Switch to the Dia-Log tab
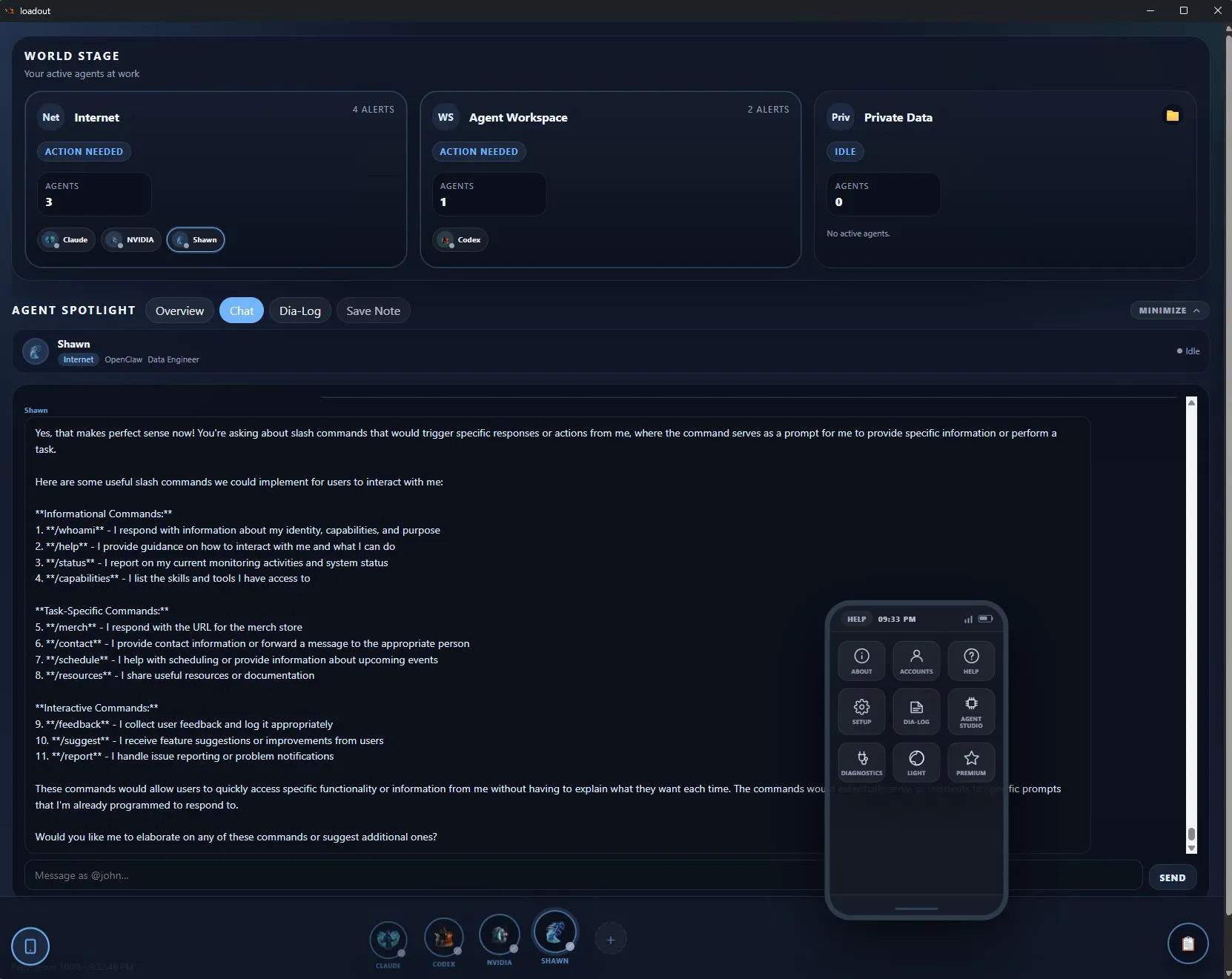 click(x=300, y=311)
